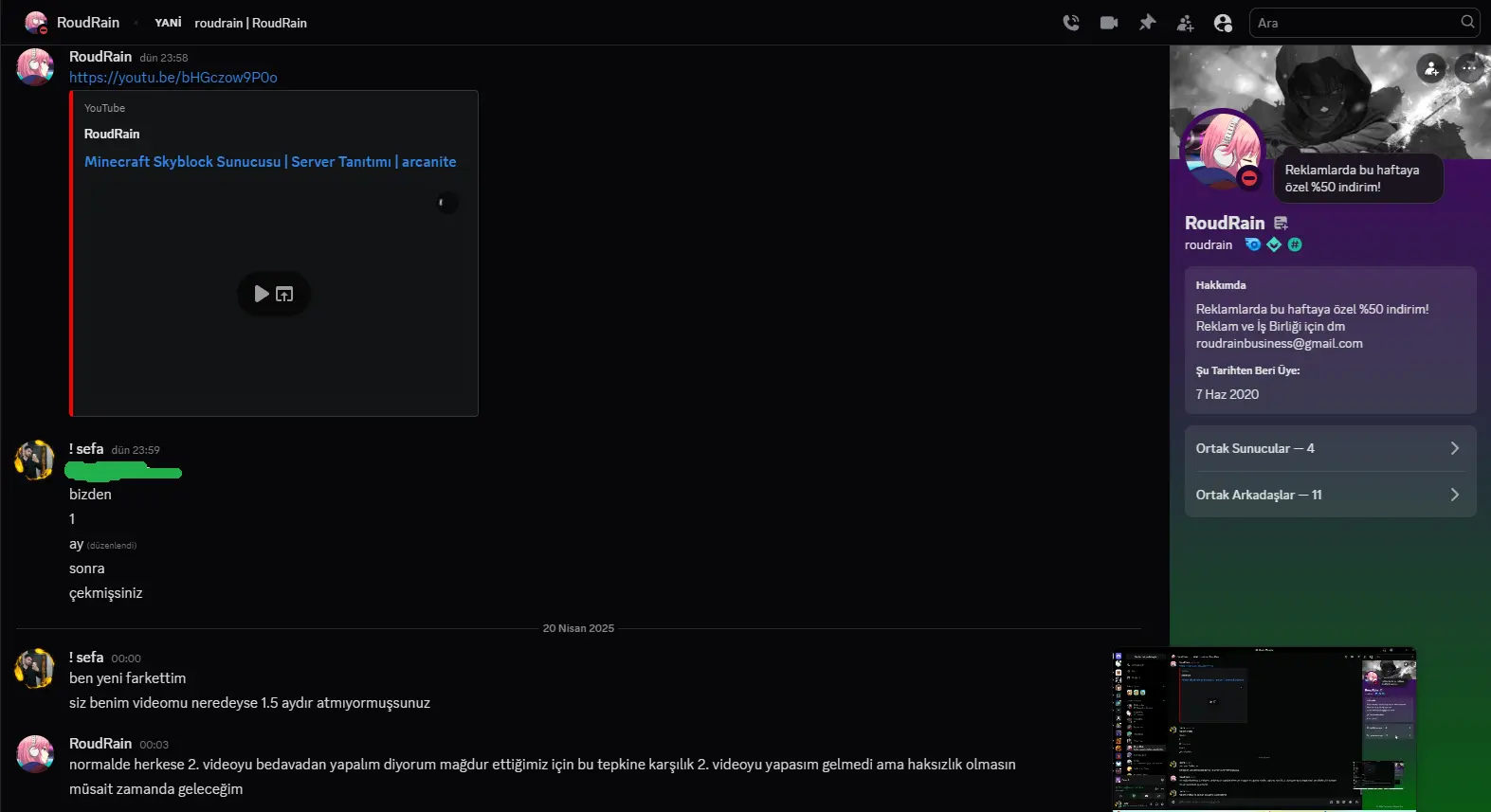Open the youtu.be/bHGczow9P0o link
1491x812 pixels.
[173, 78]
